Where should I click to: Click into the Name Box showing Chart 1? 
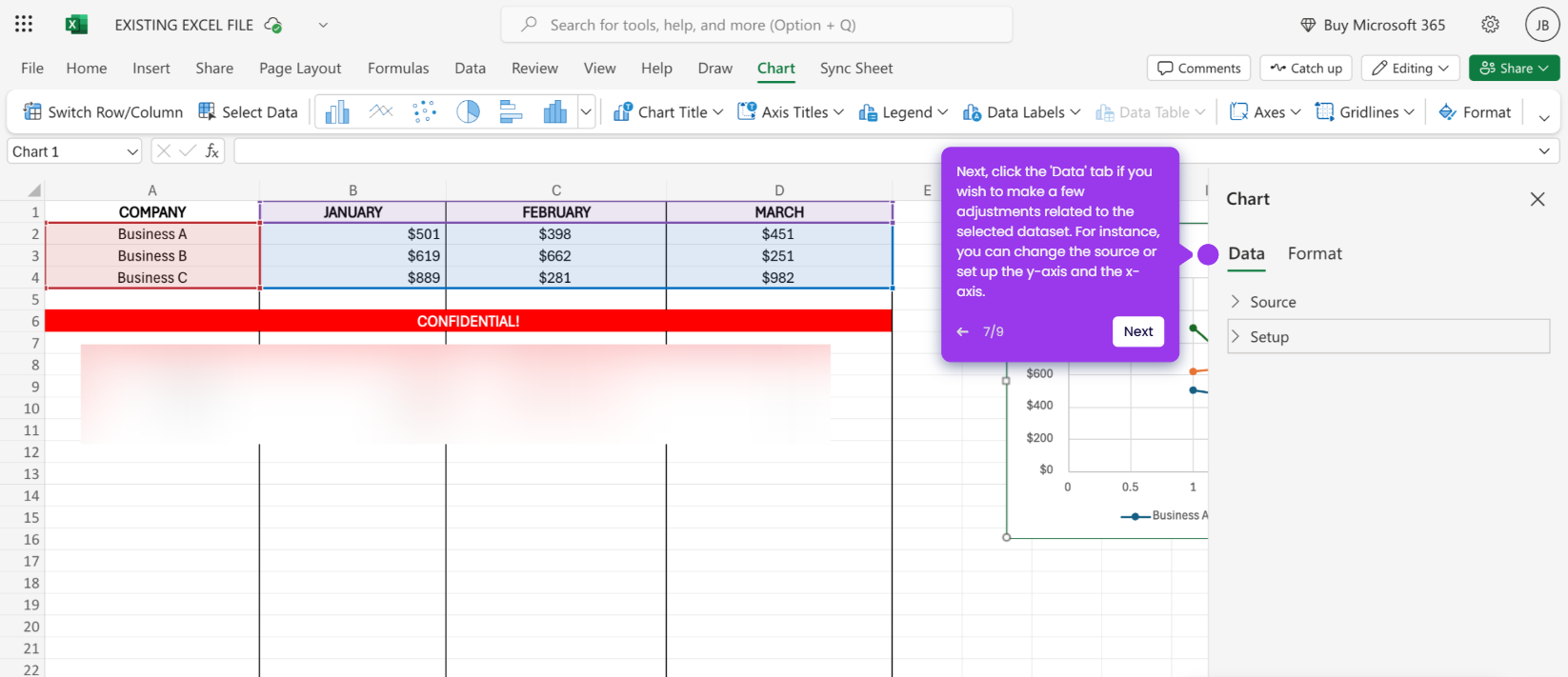[x=74, y=151]
